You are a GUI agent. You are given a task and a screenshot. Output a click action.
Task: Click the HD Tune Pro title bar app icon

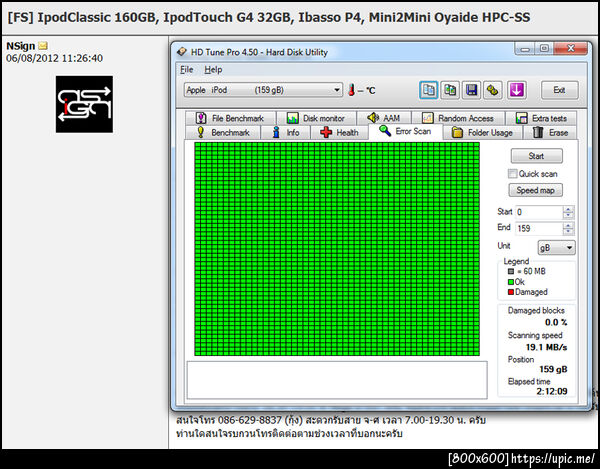click(182, 52)
